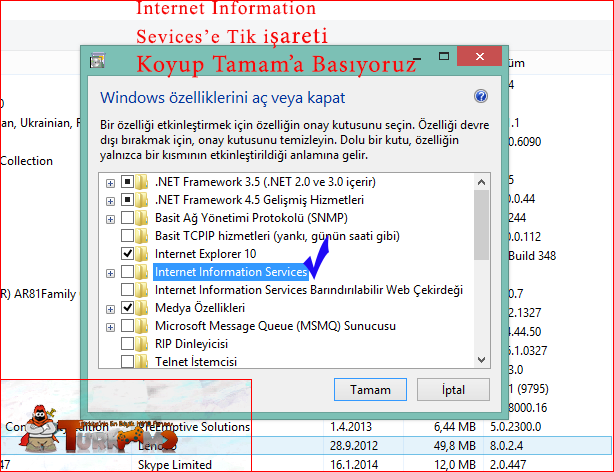The height and width of the screenshot is (472, 614).
Task: Select Basit TCPIP hizmetleri list item
Action: (277, 236)
